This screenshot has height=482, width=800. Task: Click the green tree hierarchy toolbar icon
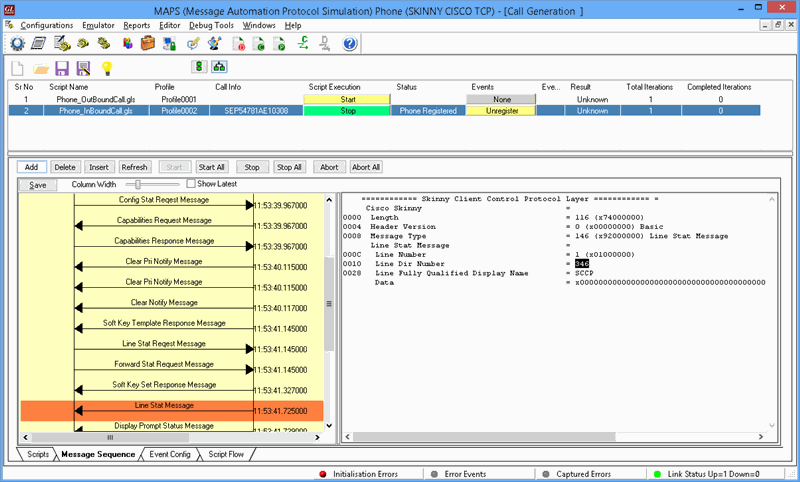point(219,66)
